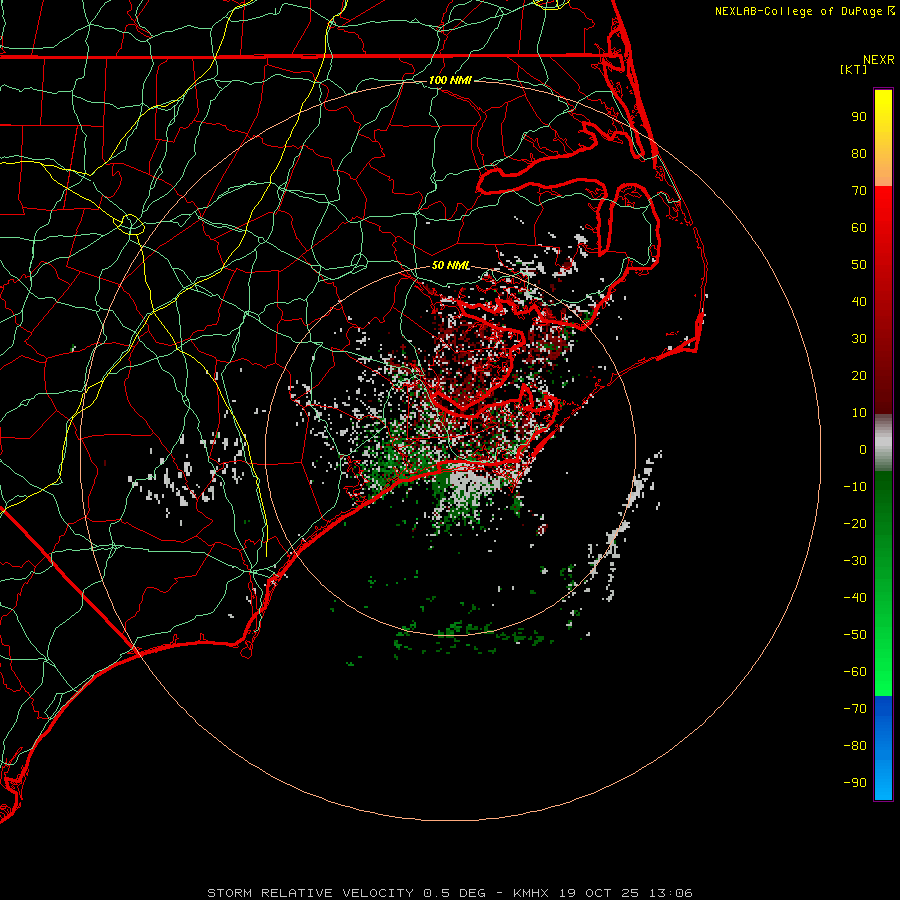Screen dimensions: 900x900
Task: Pick the gray zero-velocity segment of color bar
Action: coord(883,443)
